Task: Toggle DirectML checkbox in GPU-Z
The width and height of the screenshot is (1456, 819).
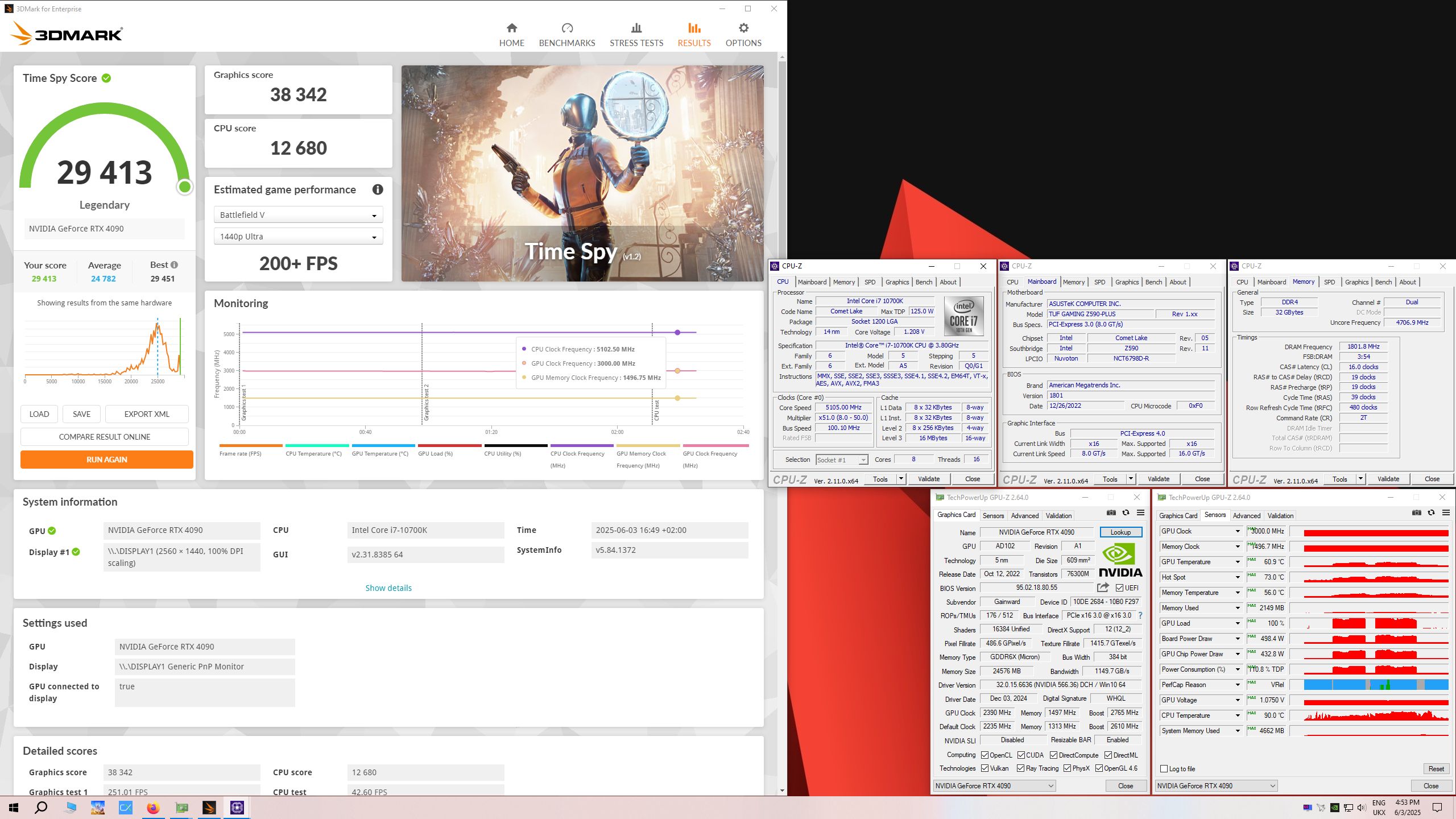Action: pyautogui.click(x=1108, y=755)
